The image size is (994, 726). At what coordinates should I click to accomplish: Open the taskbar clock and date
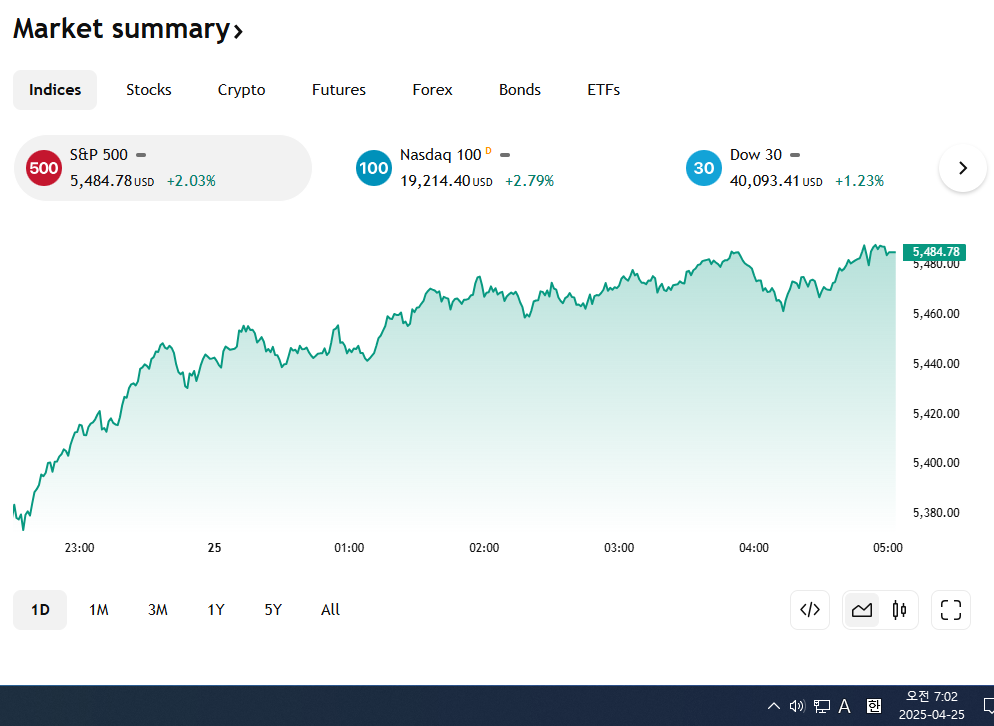pyautogui.click(x=931, y=705)
